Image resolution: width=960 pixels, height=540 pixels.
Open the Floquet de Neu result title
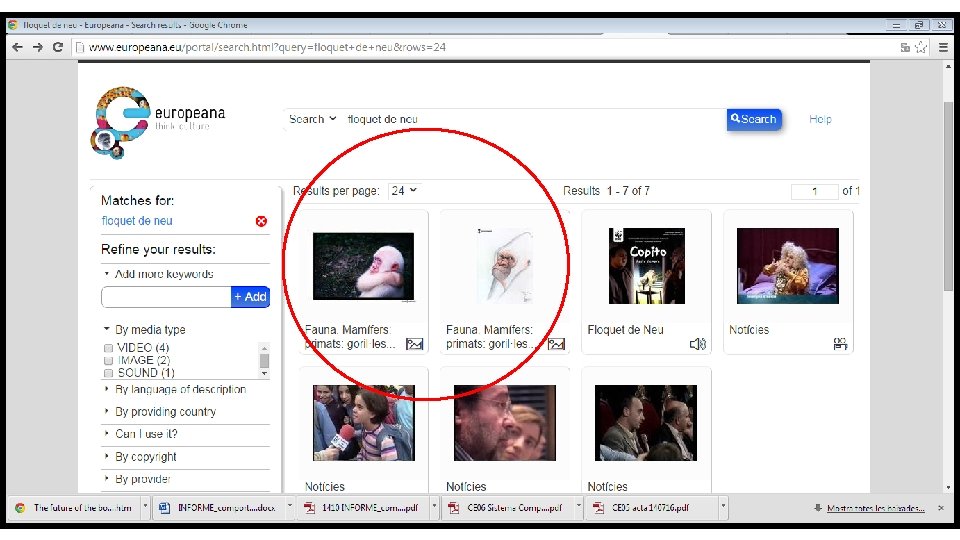pos(625,330)
